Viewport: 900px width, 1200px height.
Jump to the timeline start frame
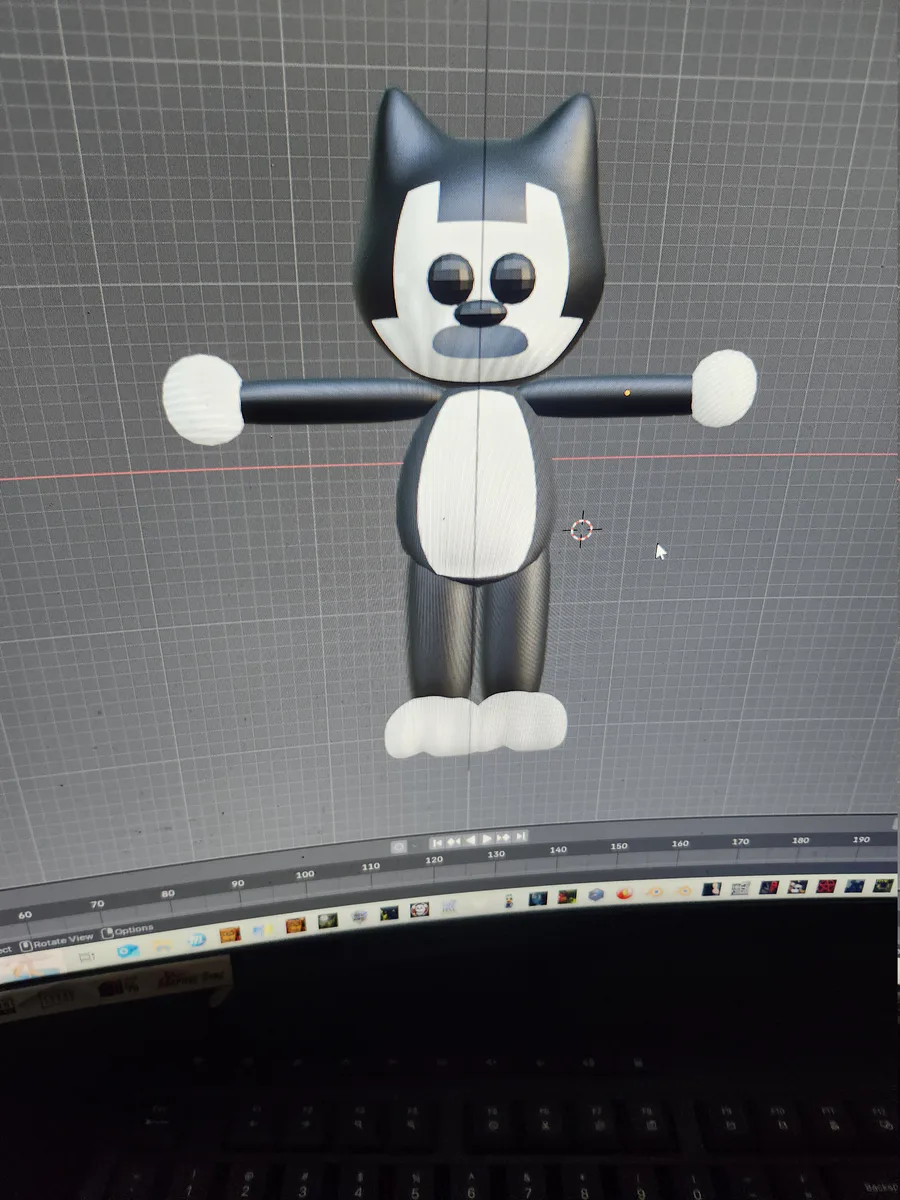[x=437, y=841]
